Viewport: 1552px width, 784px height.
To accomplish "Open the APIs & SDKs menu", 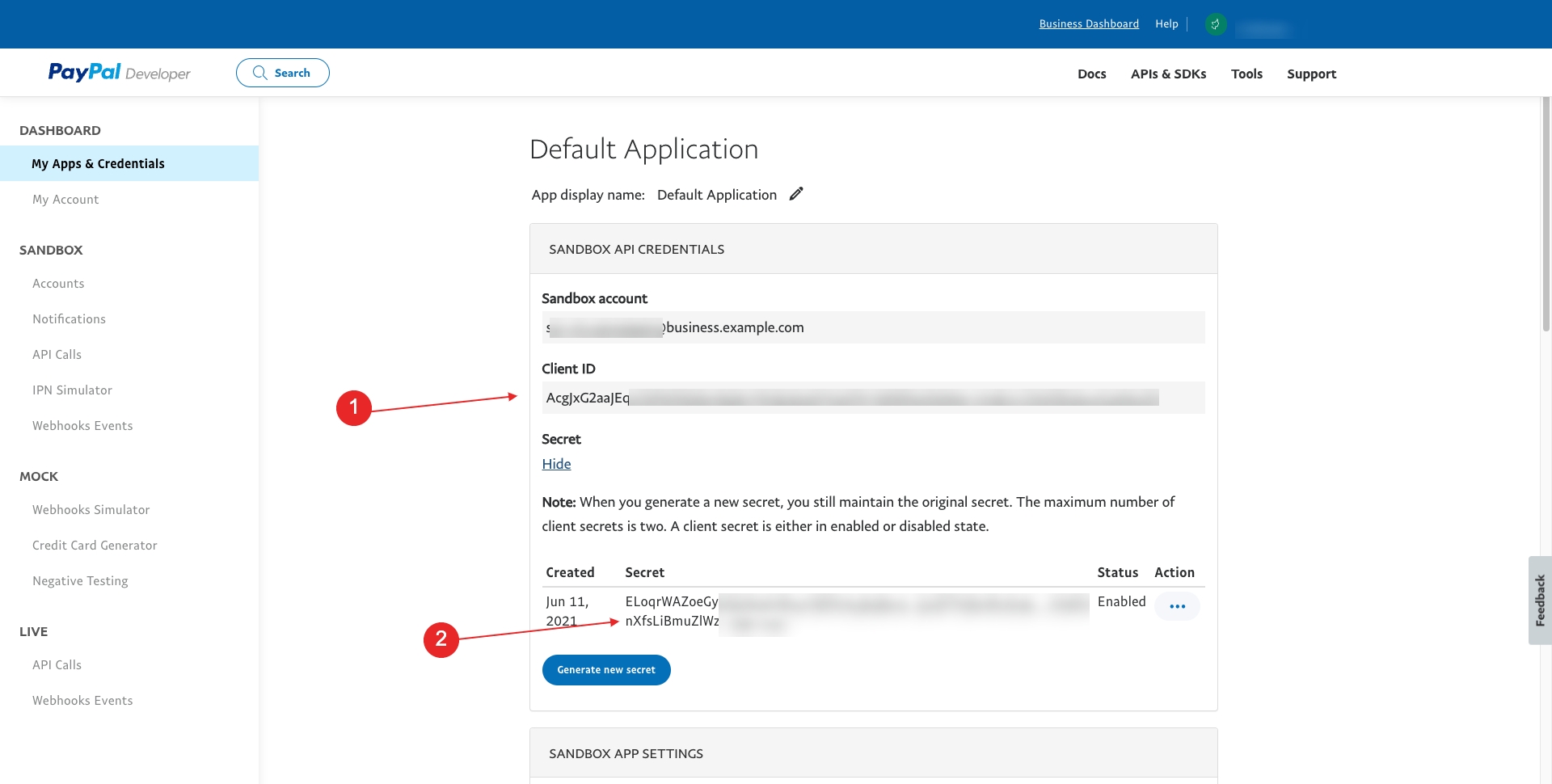I will click(1168, 74).
